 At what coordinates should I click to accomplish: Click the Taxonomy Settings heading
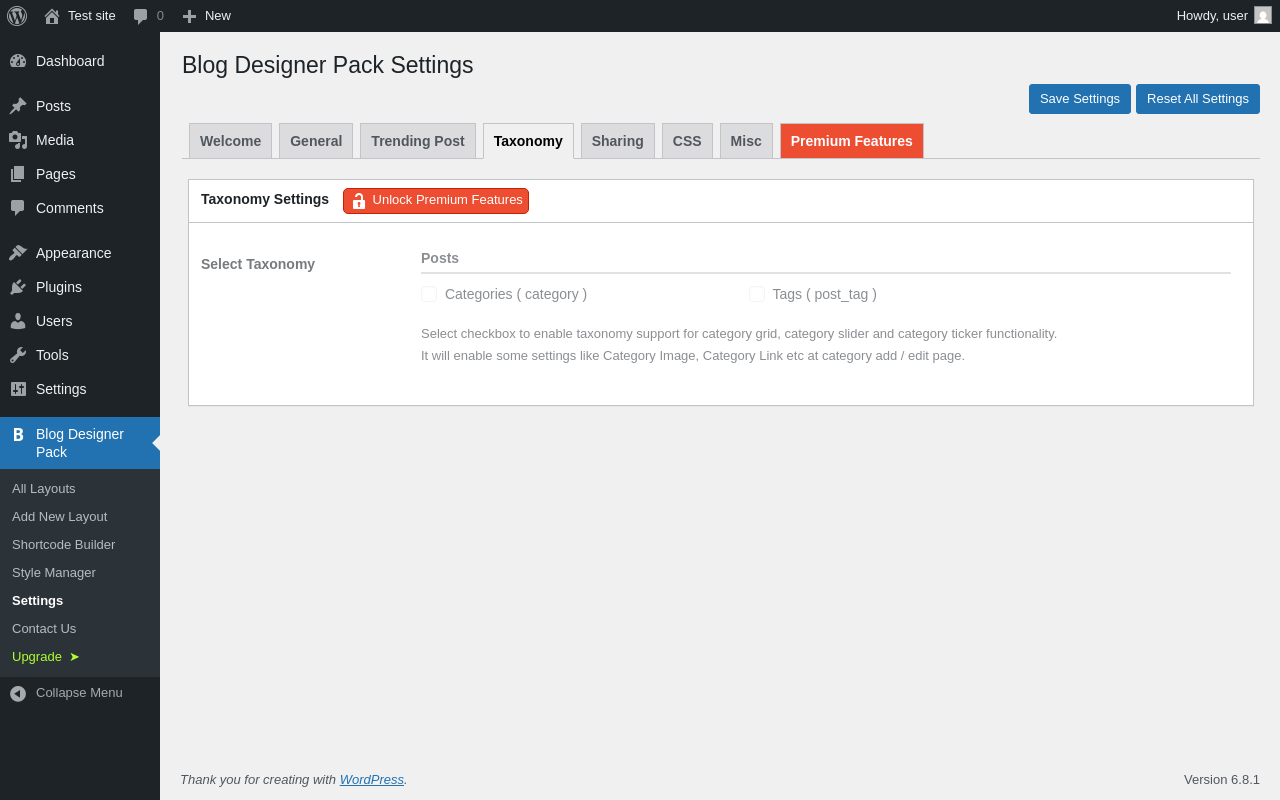[x=265, y=199]
